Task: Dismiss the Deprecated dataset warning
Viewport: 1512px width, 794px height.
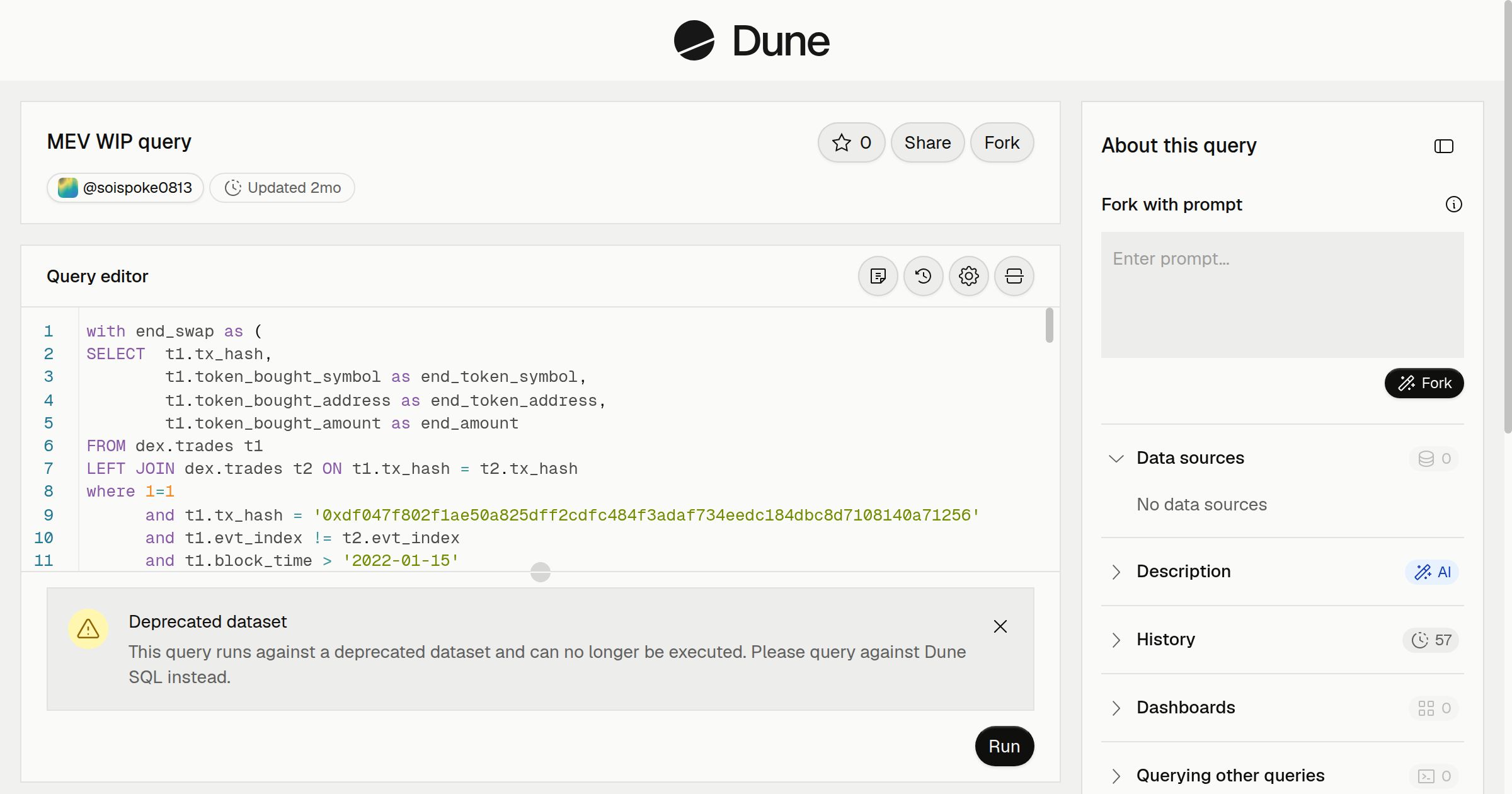Action: 1000,626
